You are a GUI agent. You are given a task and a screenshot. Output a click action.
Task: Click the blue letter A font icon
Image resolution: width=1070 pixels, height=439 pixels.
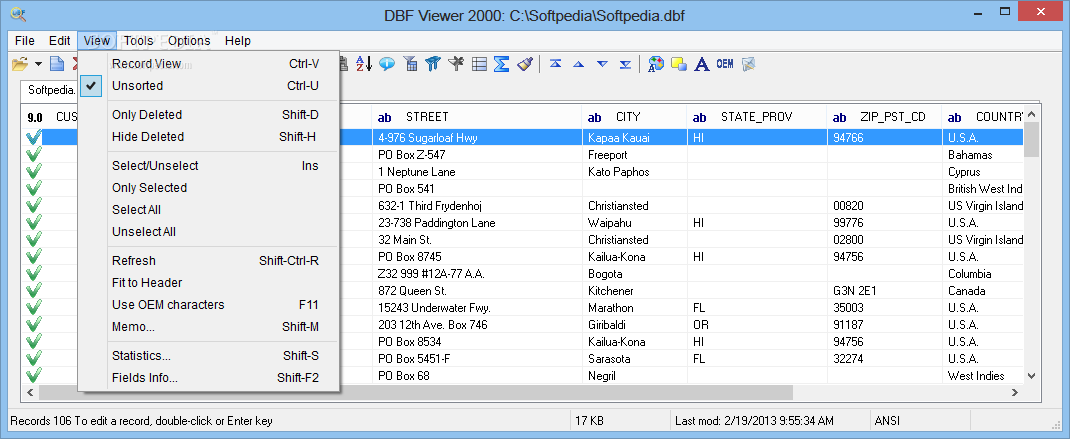pyautogui.click(x=702, y=64)
